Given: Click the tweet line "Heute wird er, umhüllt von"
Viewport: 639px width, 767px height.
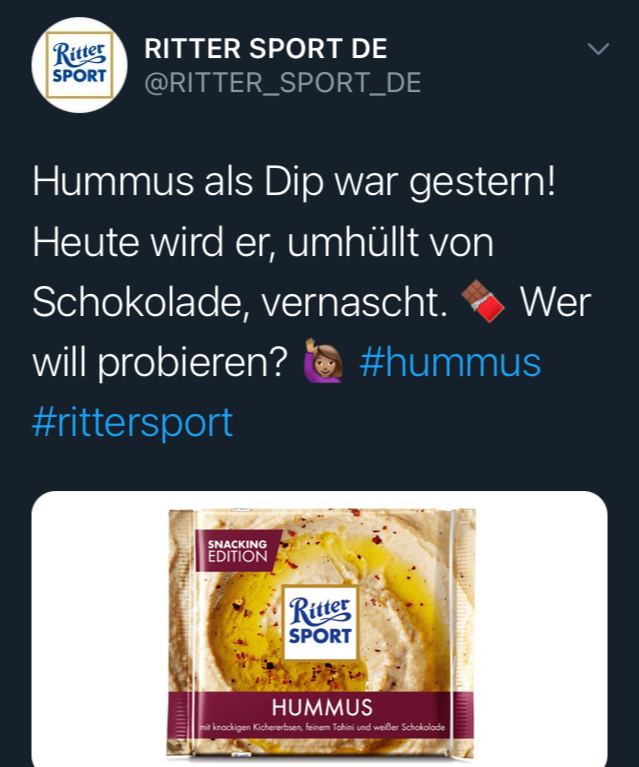Looking at the screenshot, I should click(263, 242).
